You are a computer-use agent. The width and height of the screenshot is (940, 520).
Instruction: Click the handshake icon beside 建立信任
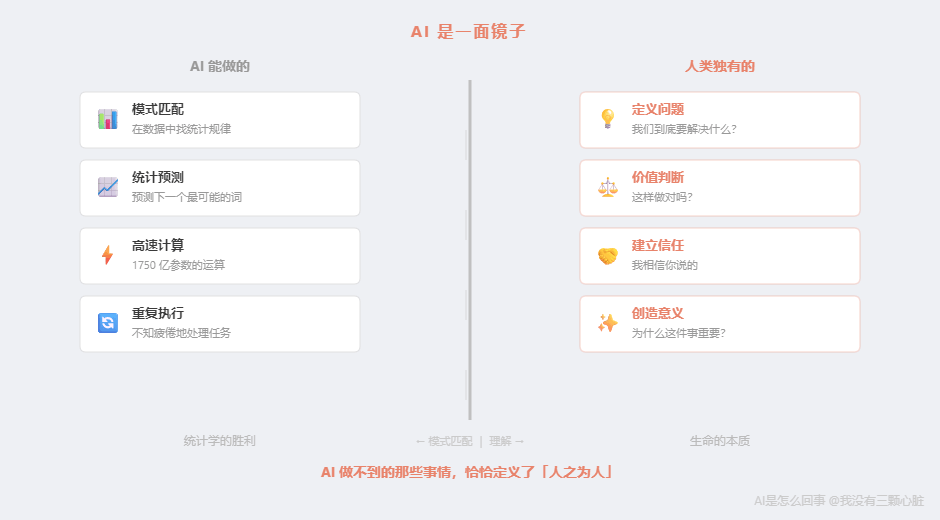607,255
